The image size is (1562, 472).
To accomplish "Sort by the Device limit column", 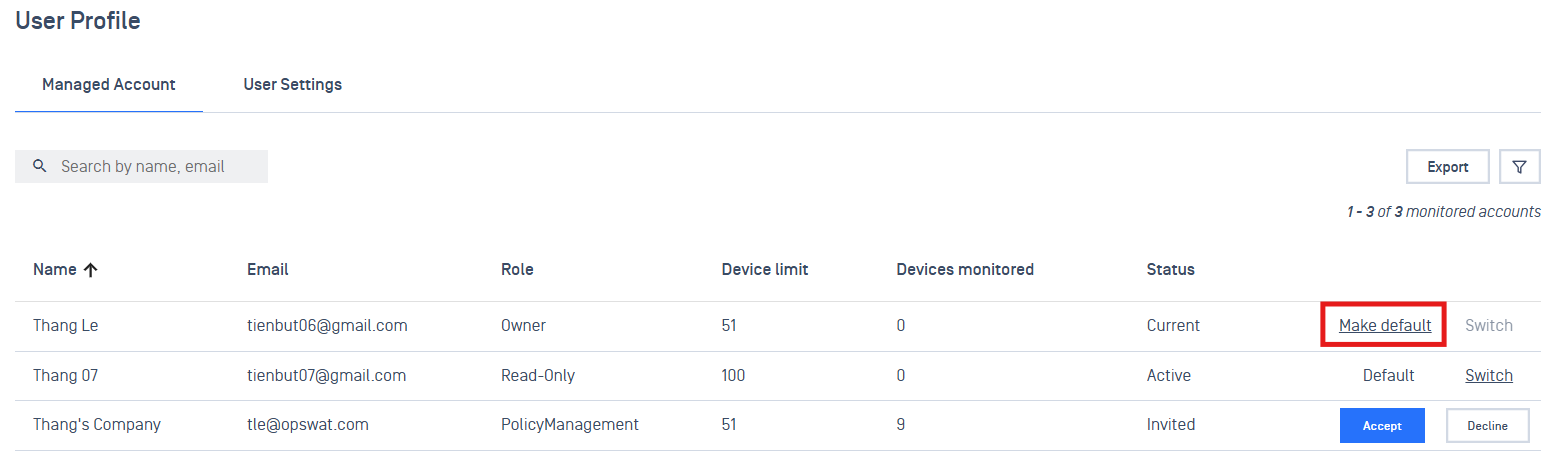I will coord(764,270).
